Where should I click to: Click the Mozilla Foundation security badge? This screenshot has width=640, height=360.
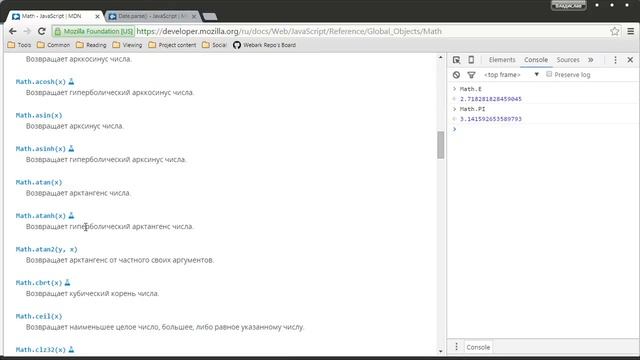[x=94, y=31]
